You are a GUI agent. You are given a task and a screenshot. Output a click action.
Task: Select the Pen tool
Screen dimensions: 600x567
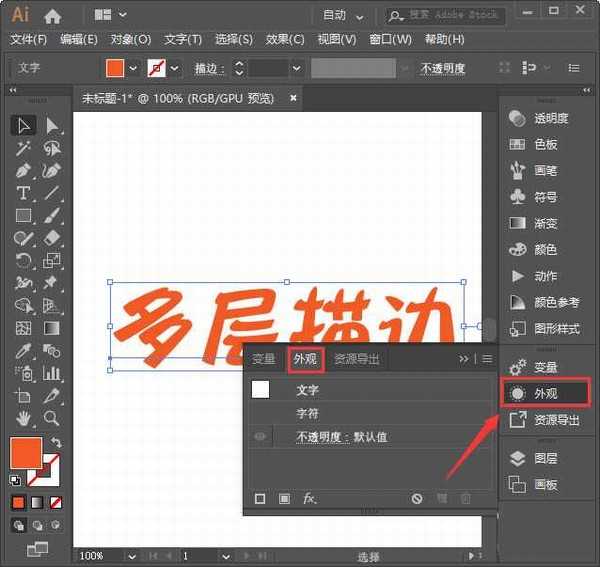23,171
